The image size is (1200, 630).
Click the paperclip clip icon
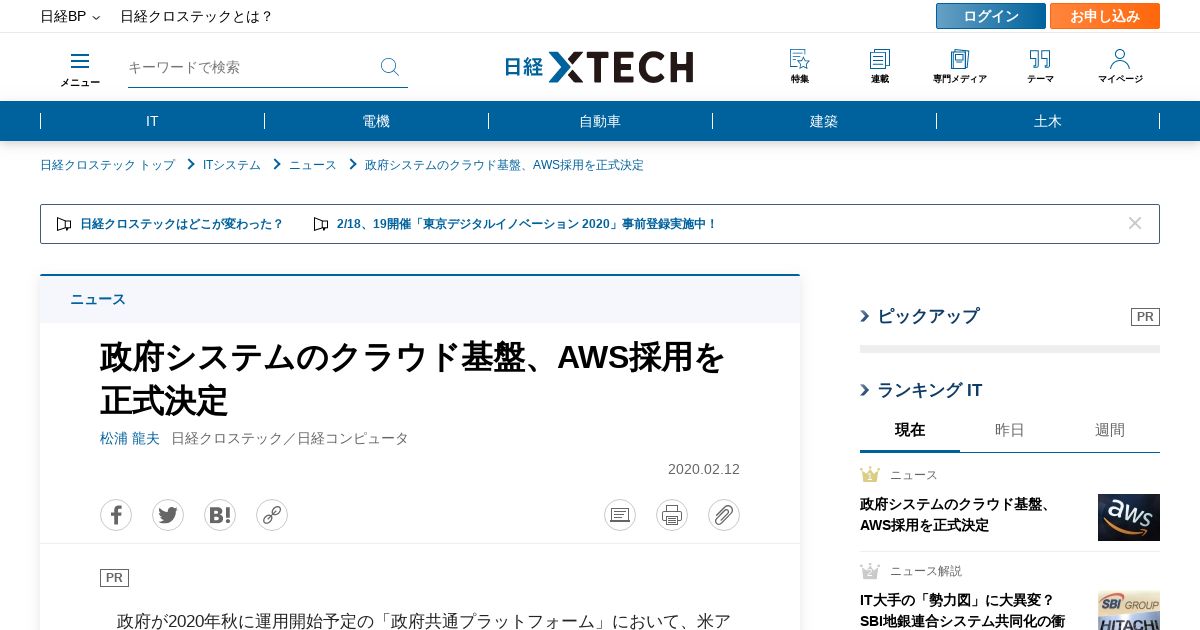pos(724,515)
